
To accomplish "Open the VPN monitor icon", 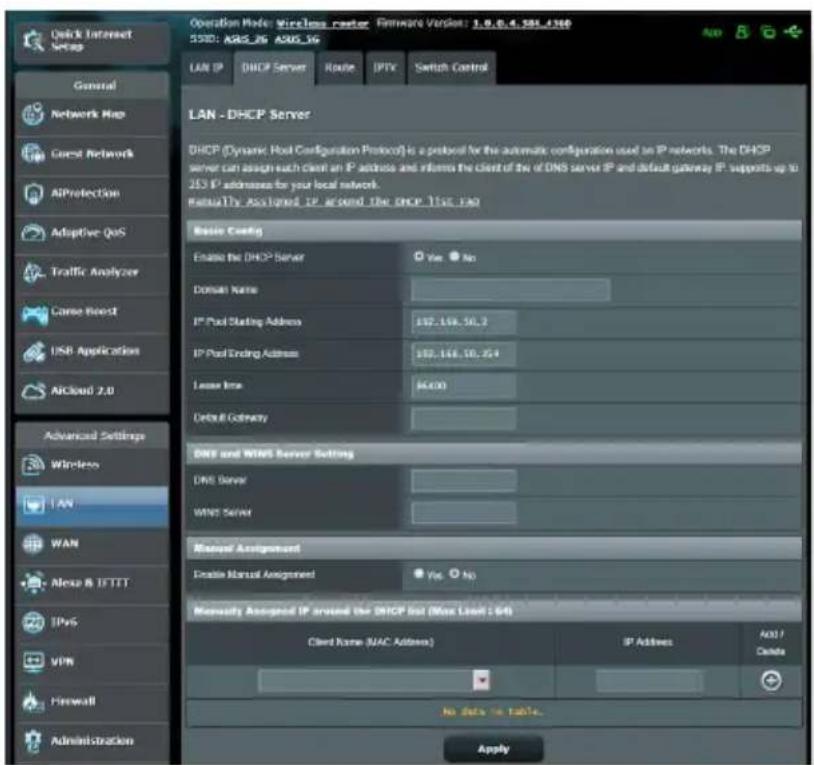I will pyautogui.click(x=34, y=661).
